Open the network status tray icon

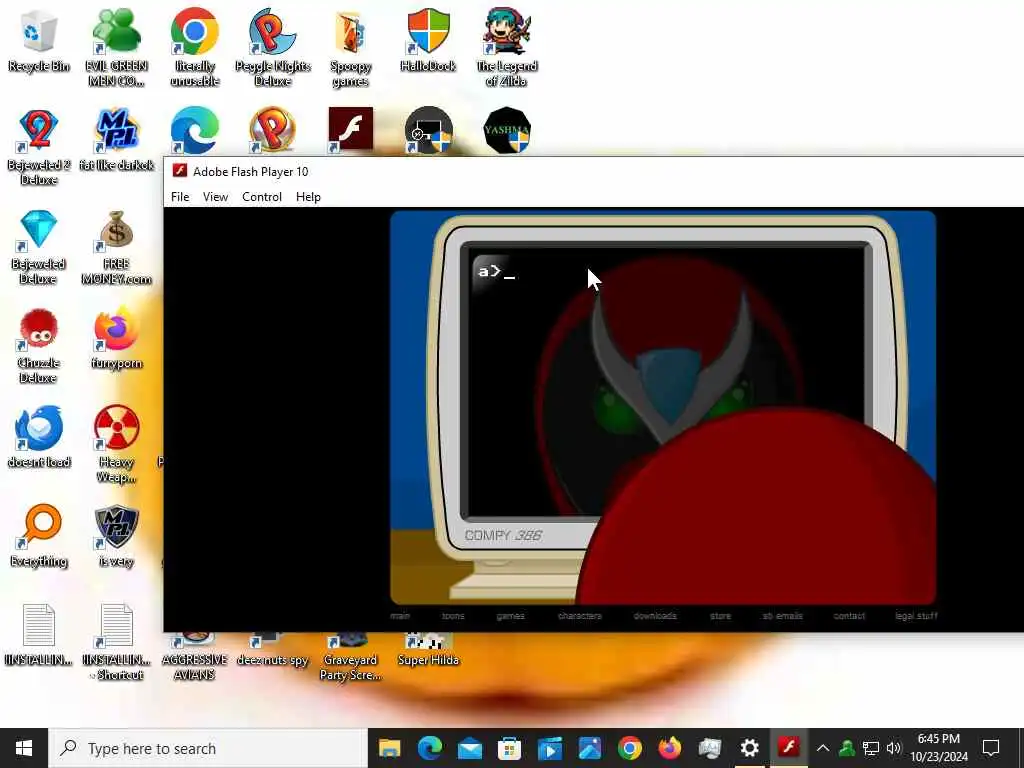tap(871, 748)
